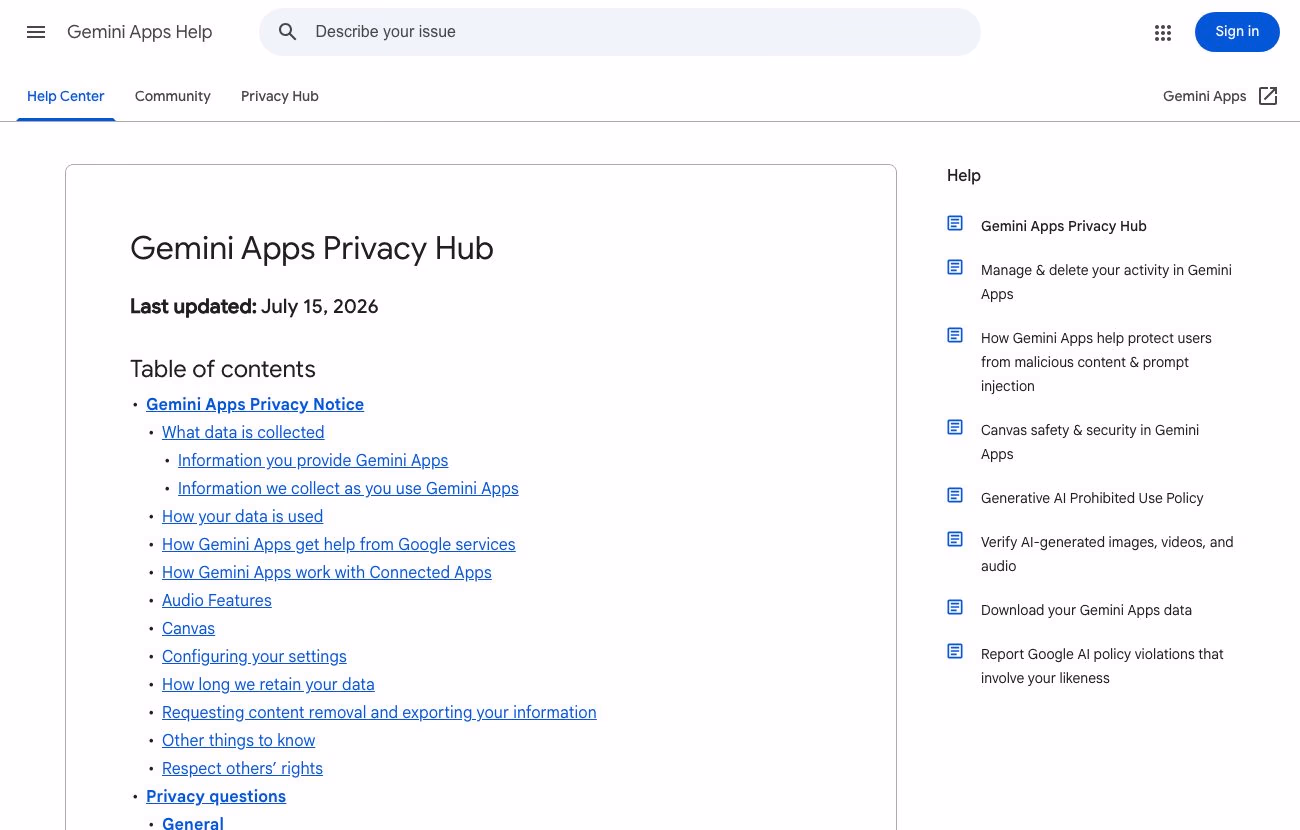Open Manage & delete your activity article

tap(1106, 282)
